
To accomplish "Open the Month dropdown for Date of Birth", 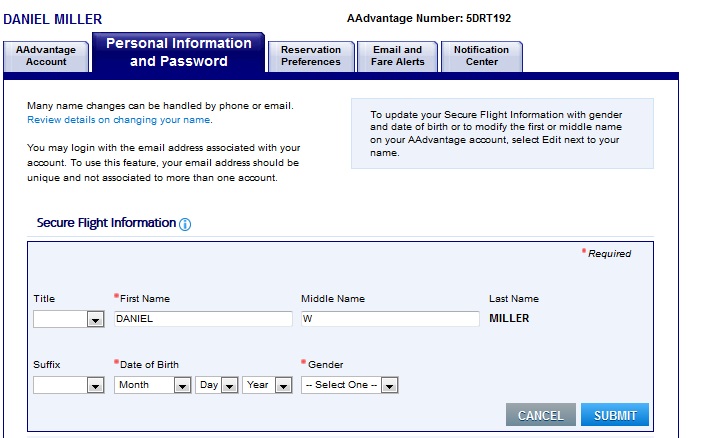I will pyautogui.click(x=153, y=385).
